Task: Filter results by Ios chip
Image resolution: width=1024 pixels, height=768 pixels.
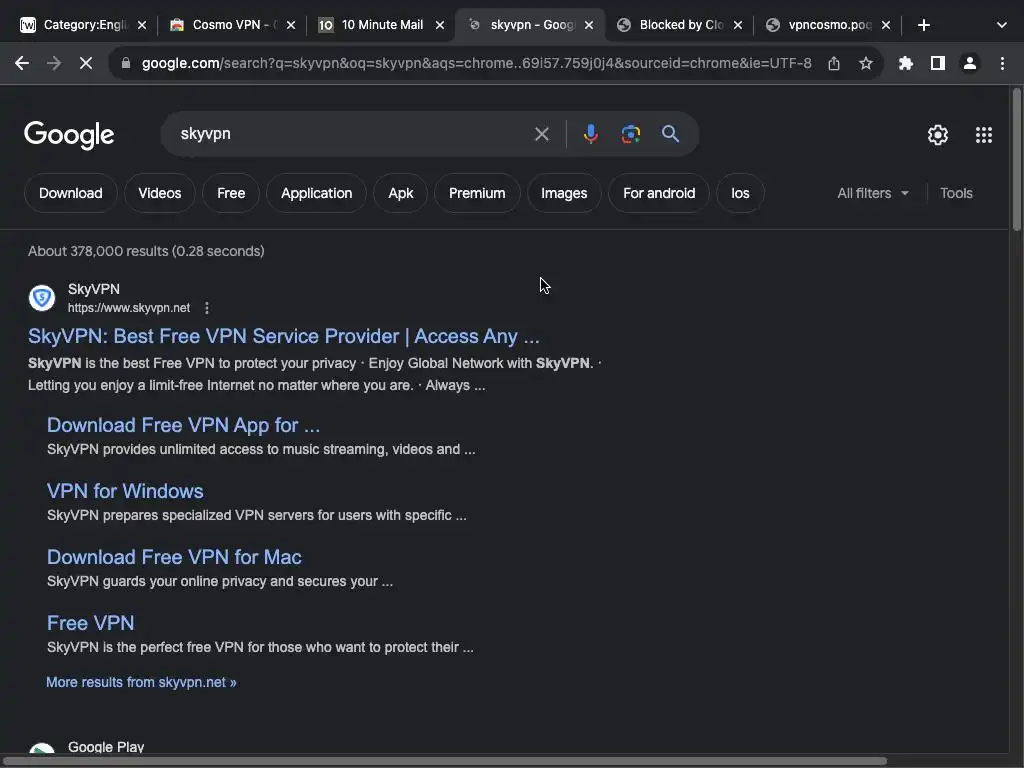Action: pos(740,193)
